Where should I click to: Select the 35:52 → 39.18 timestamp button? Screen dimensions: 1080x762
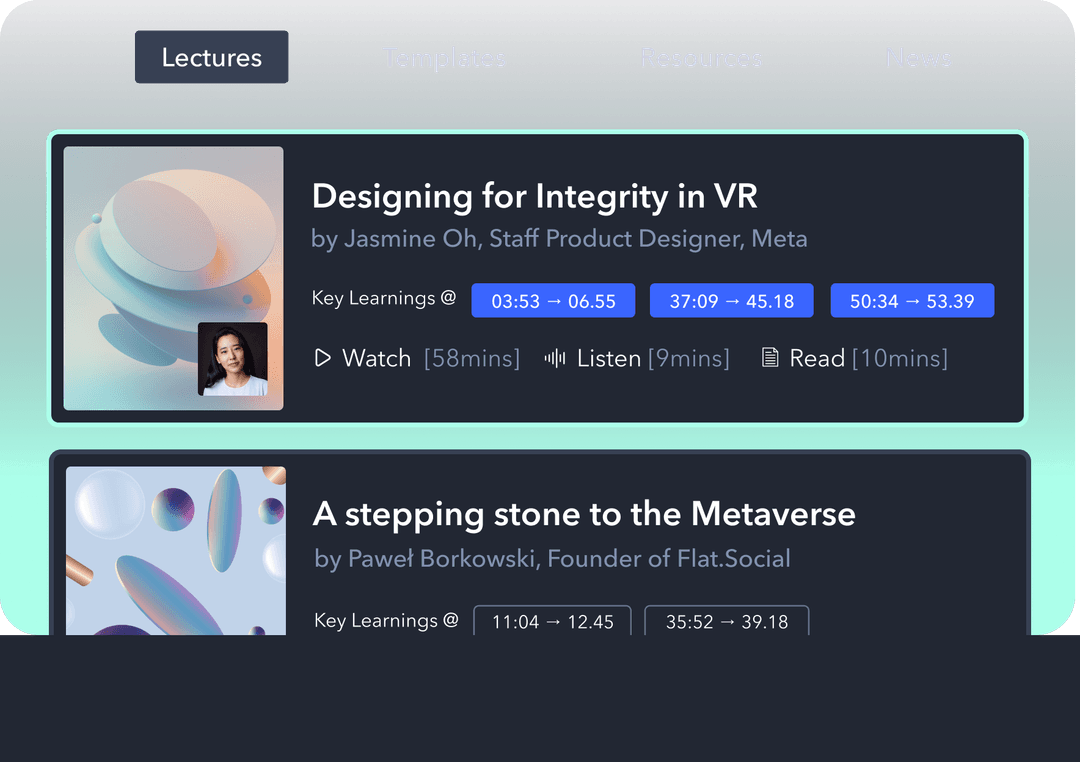727,621
